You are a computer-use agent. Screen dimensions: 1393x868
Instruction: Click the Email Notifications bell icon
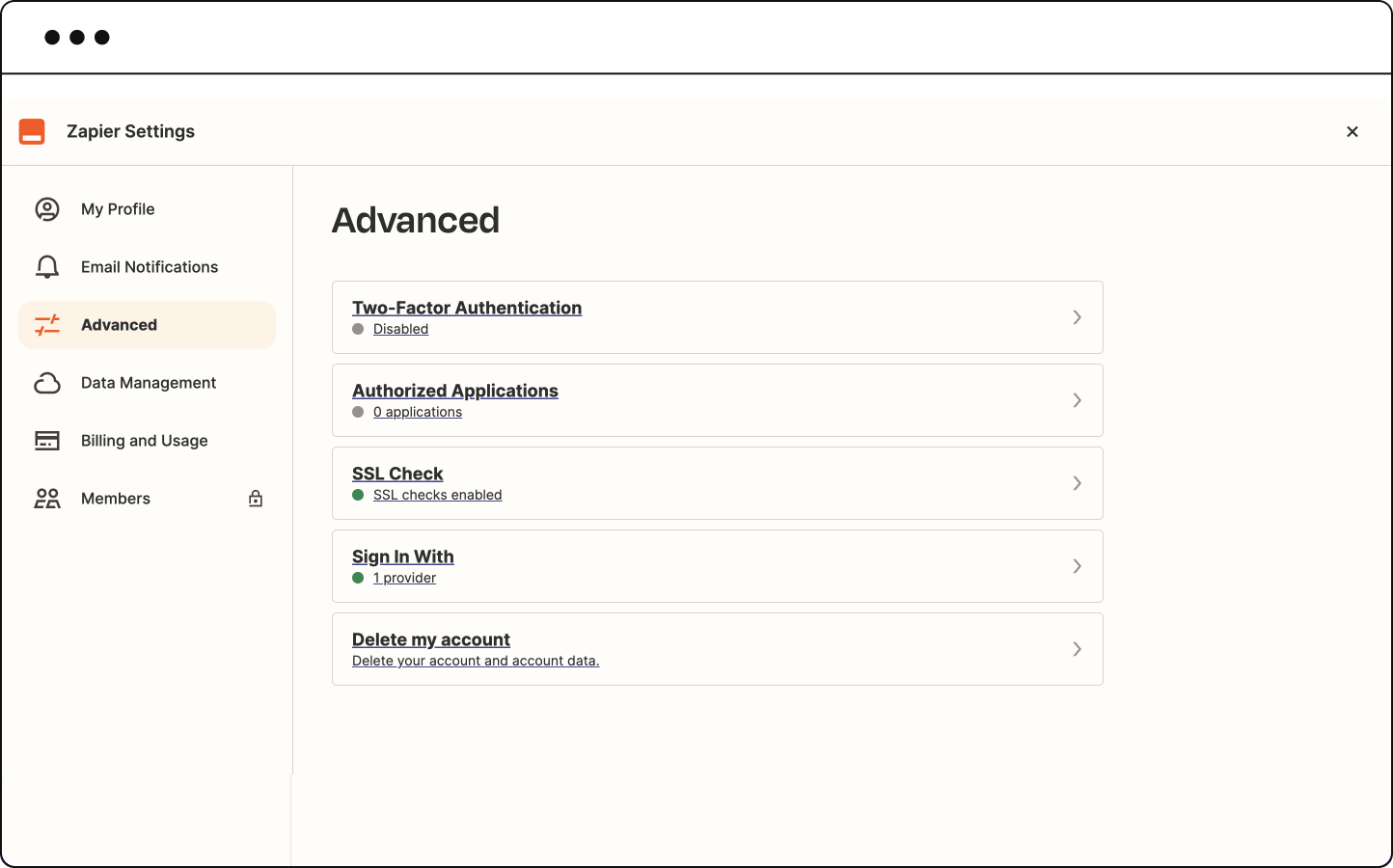pos(47,267)
